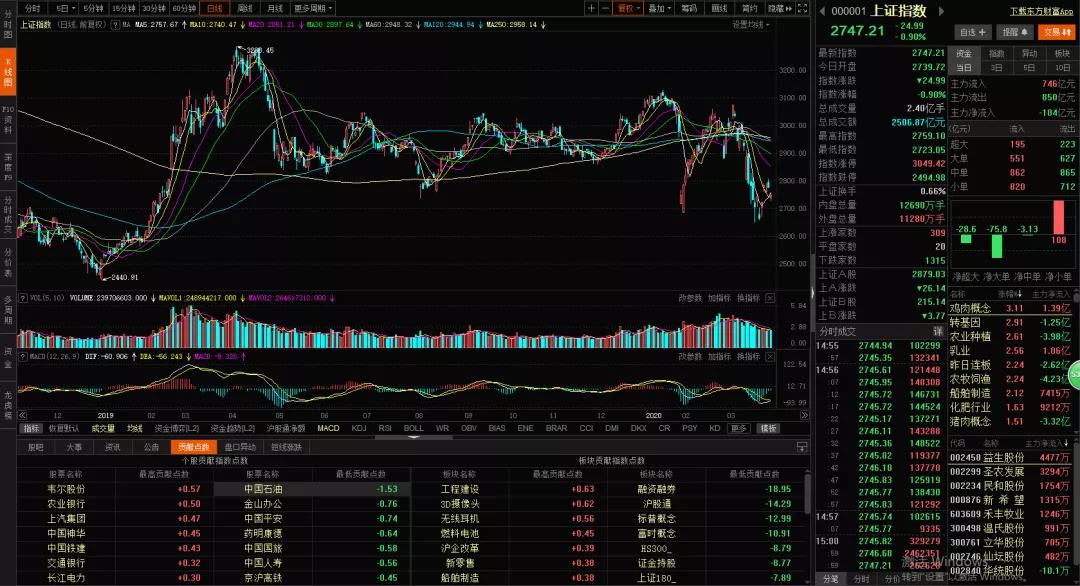The image size is (1080, 586).
Task: Switch on the KDJ indicator
Action: (357, 427)
